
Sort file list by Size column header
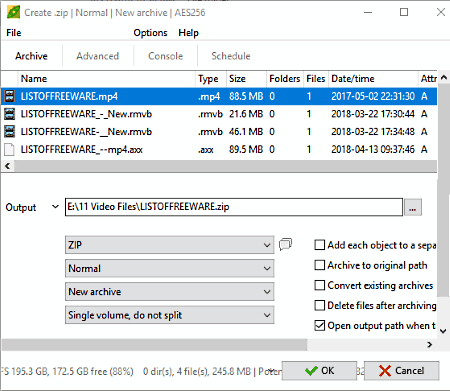click(x=246, y=79)
